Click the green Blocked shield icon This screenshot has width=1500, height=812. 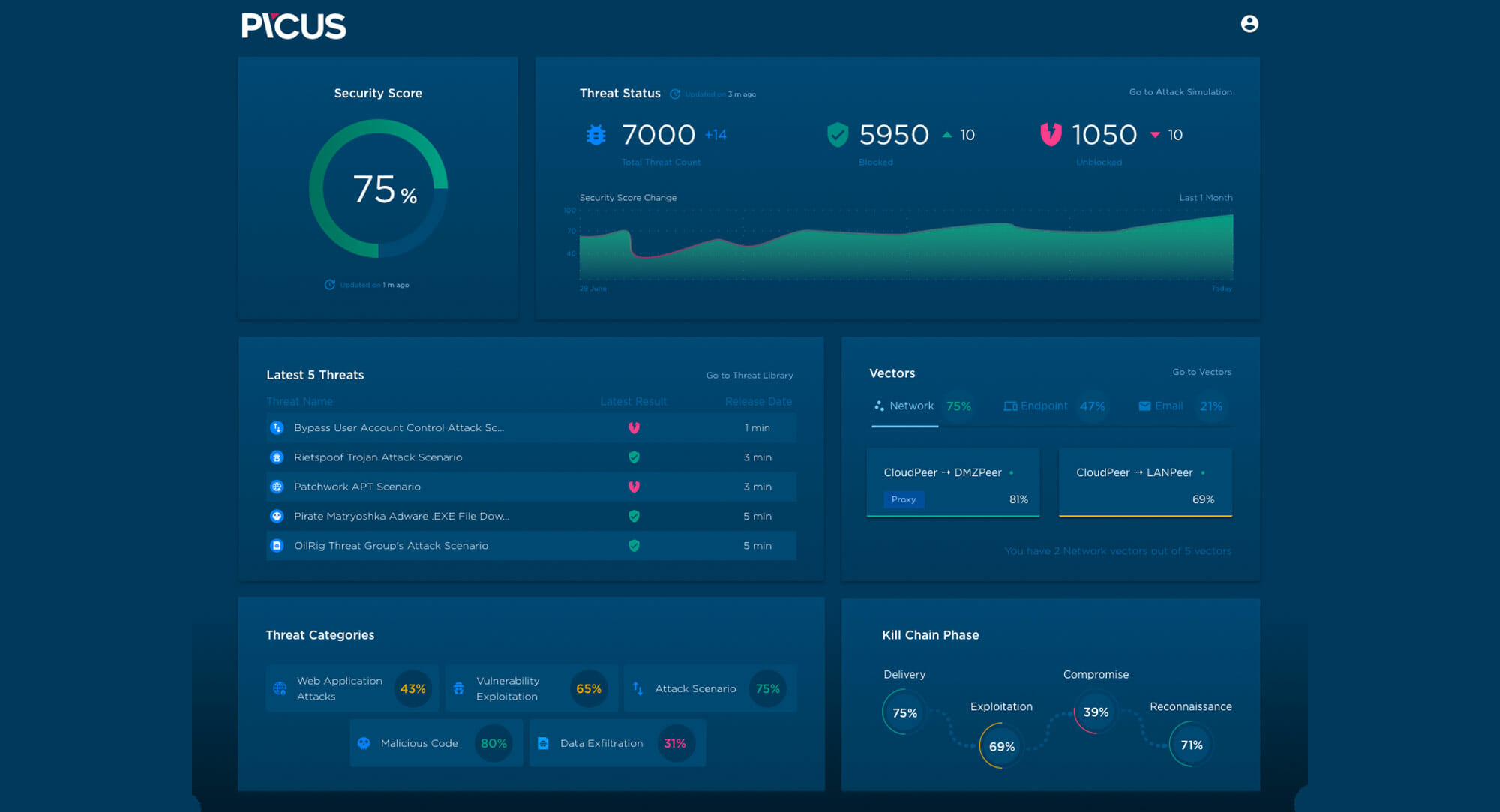837,135
